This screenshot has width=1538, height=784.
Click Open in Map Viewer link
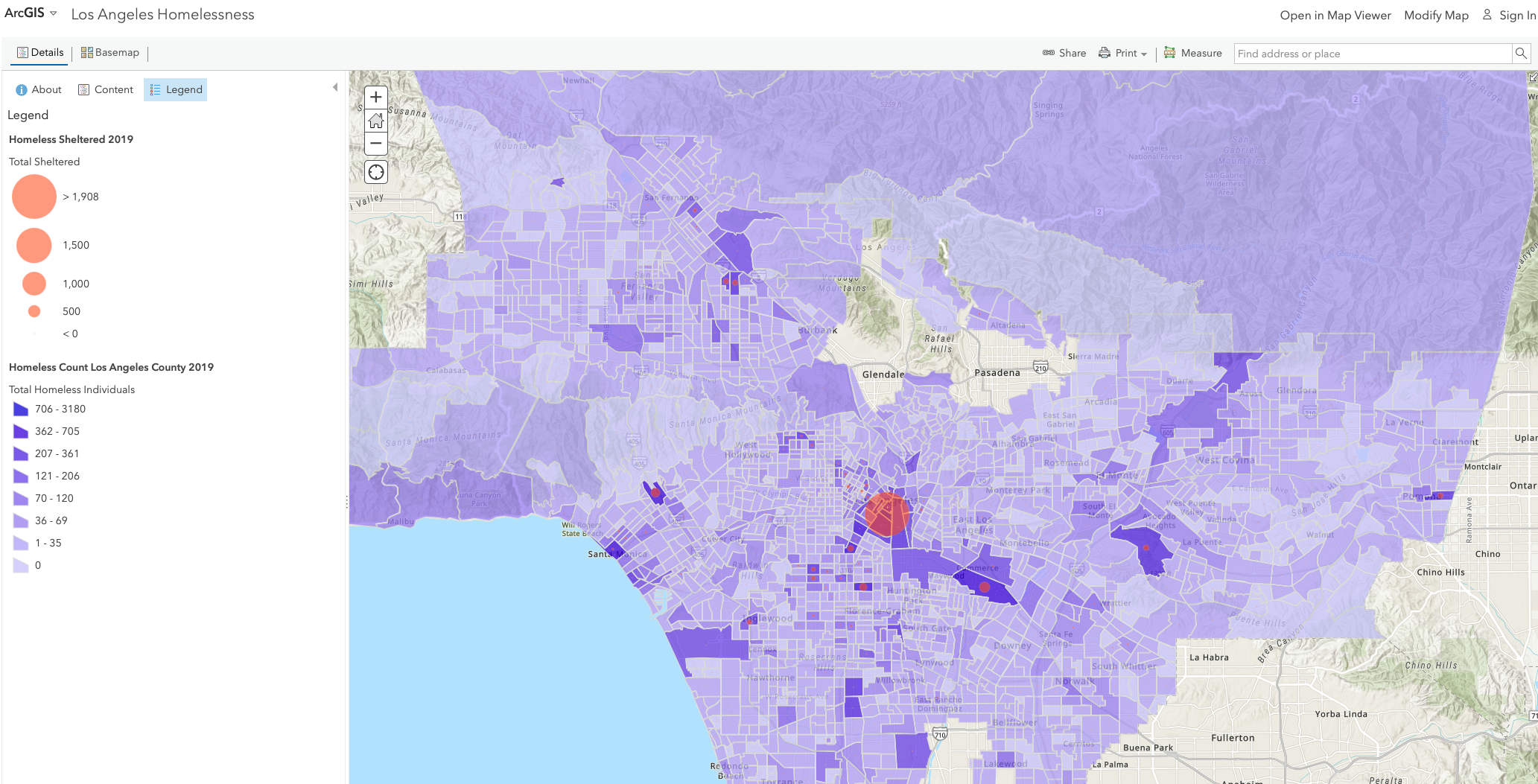[x=1335, y=16]
